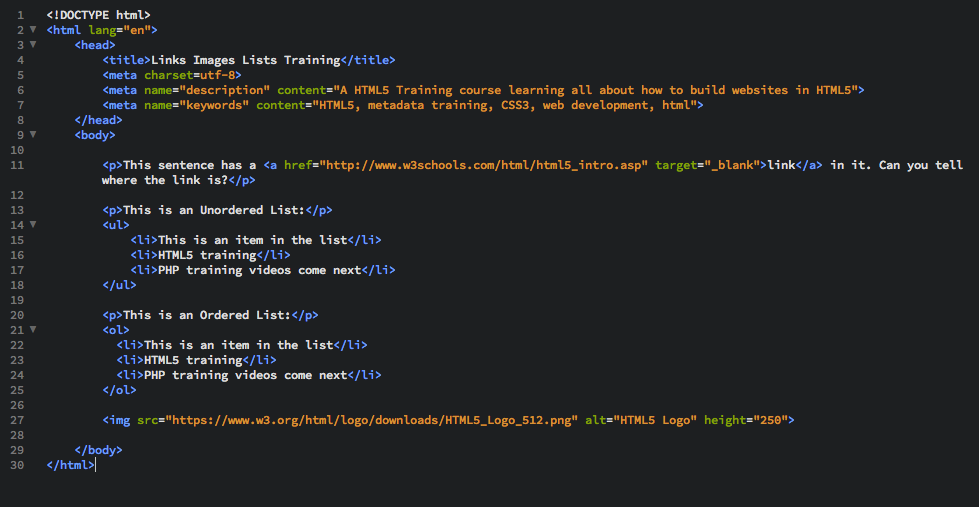Screen dimensions: 979x507
Task: Click line number 27 in the gutter
Action: (17, 420)
